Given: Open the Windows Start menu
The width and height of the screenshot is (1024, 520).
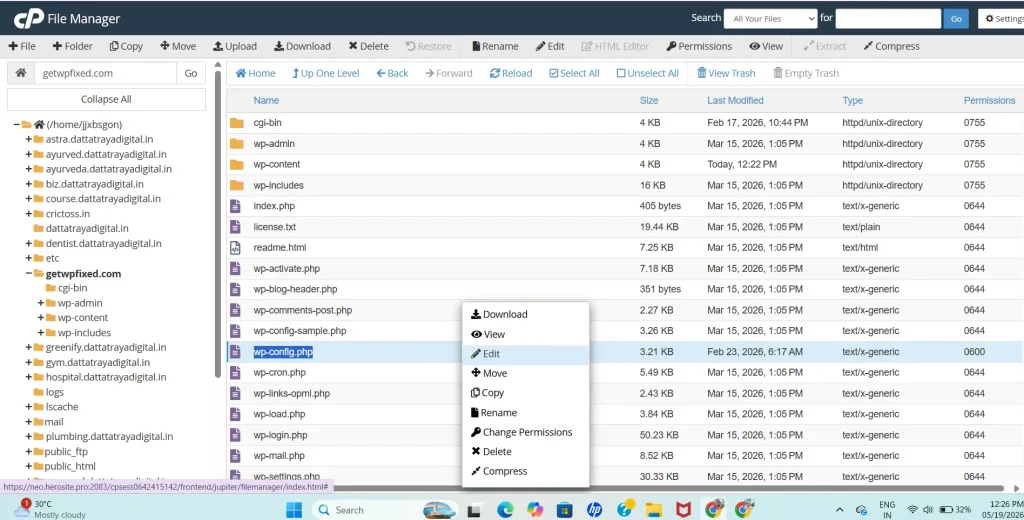Looking at the screenshot, I should pyautogui.click(x=294, y=510).
